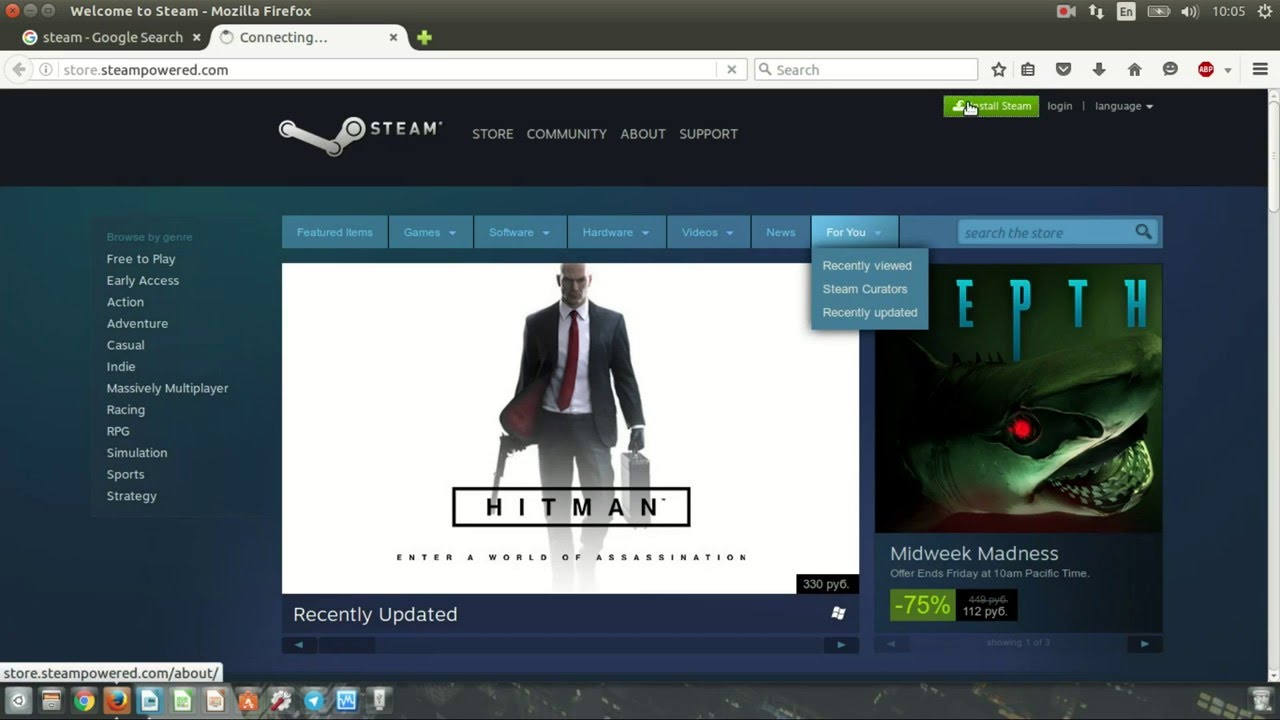Image resolution: width=1280 pixels, height=720 pixels.
Task: Open the Adblock Plus icon
Action: 1206,70
